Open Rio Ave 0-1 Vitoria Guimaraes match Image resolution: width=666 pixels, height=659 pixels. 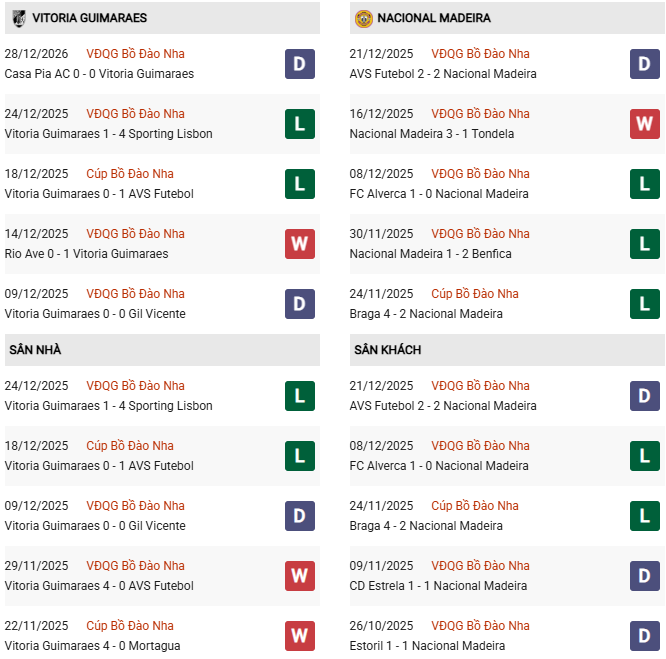[86, 254]
